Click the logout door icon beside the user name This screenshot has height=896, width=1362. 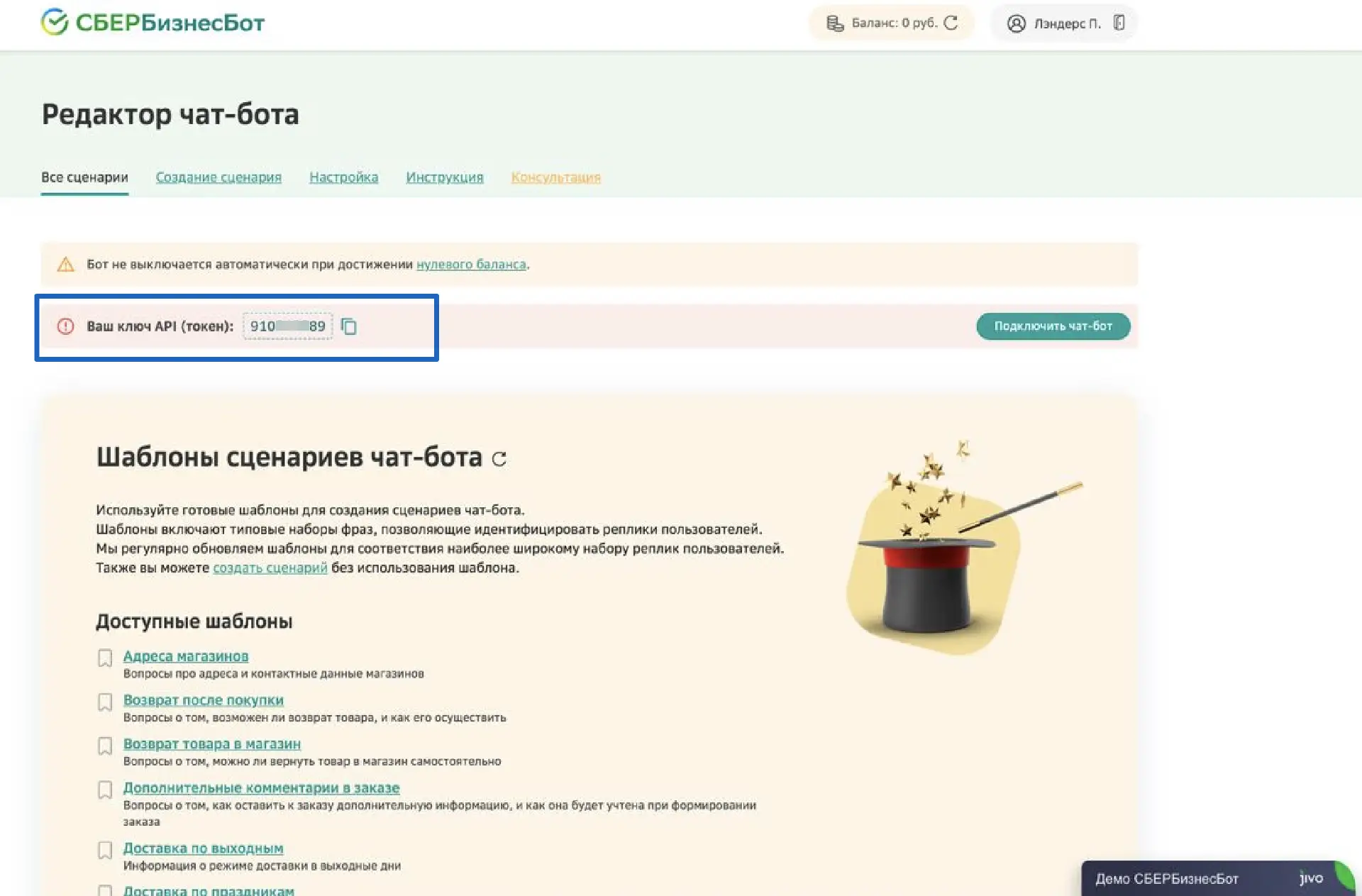point(1119,23)
